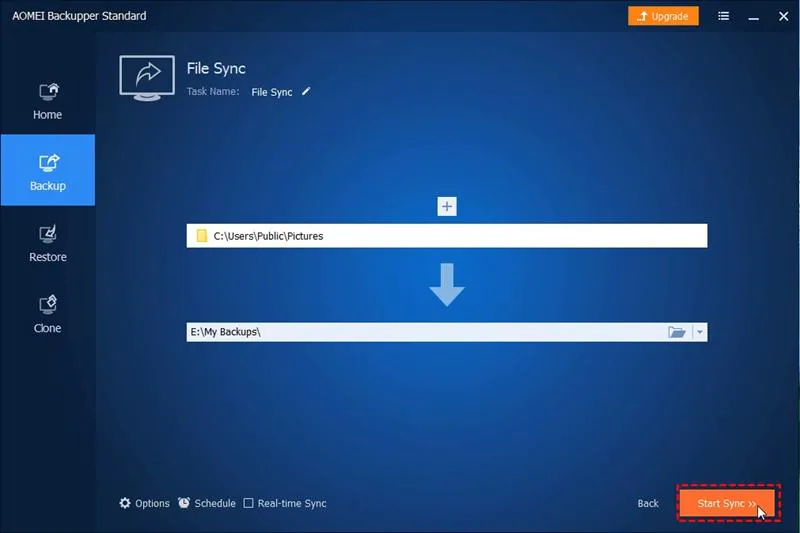Minimize the AOMEI Backupper window
800x533 pixels.
click(754, 17)
